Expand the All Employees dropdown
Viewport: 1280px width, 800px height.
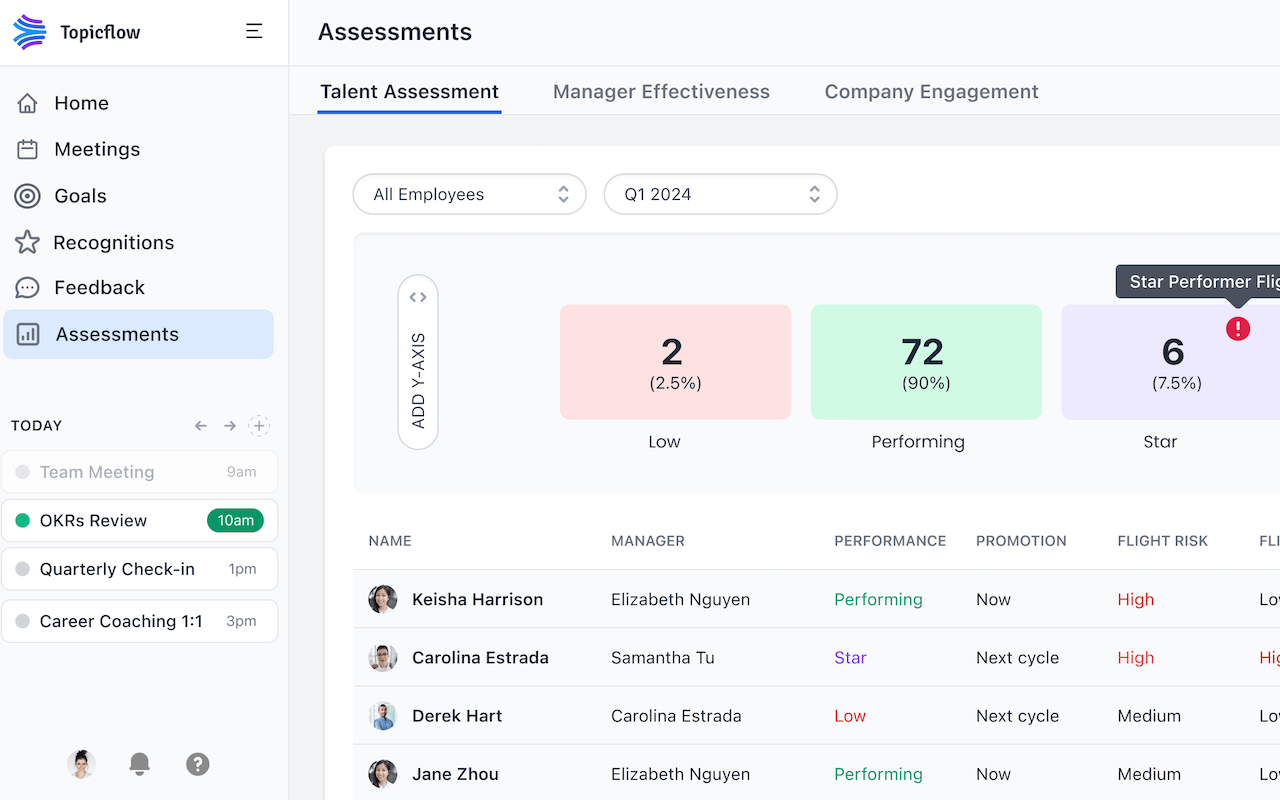pos(469,194)
